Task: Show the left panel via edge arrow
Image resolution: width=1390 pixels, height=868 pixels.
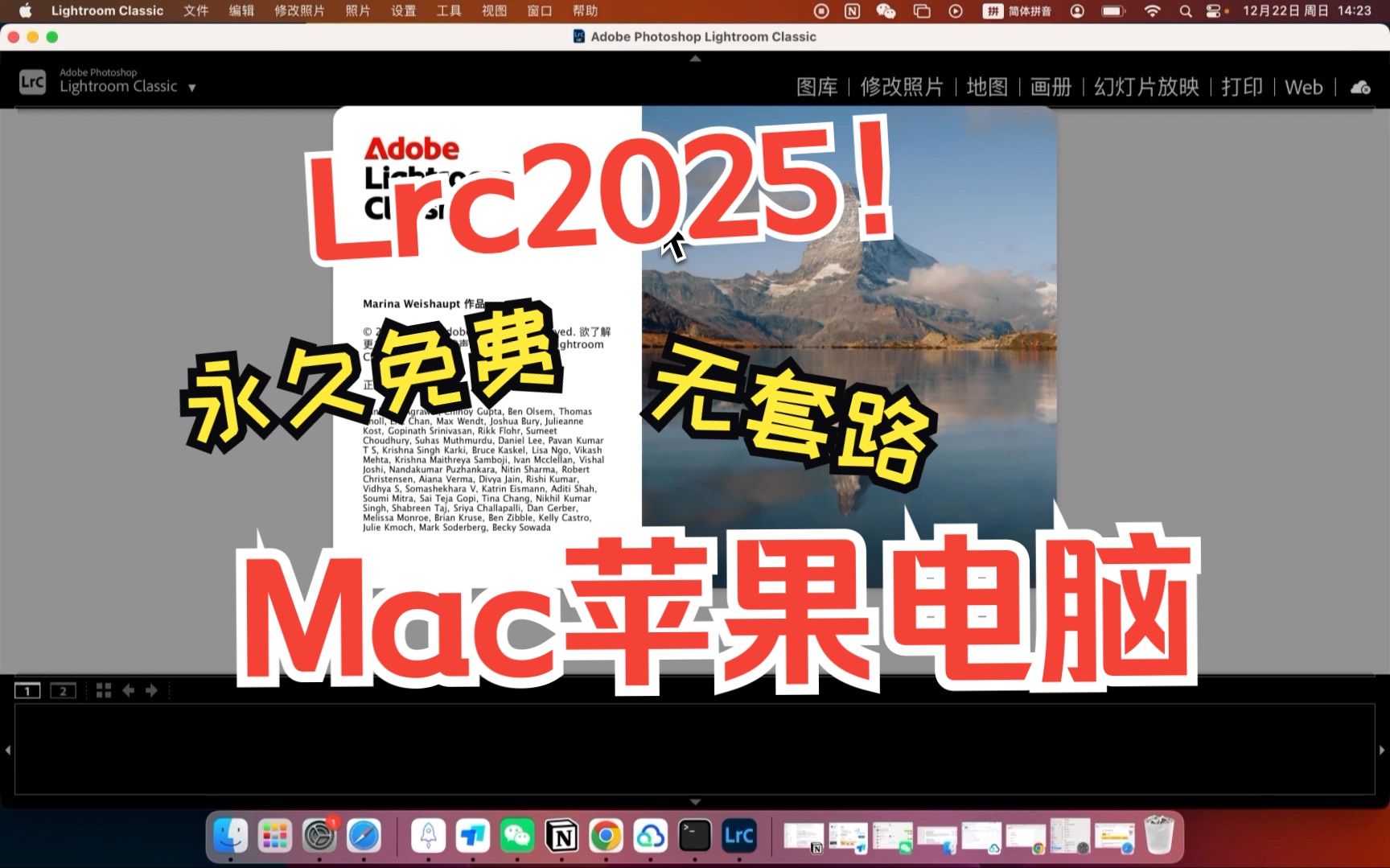Action: tap(7, 750)
